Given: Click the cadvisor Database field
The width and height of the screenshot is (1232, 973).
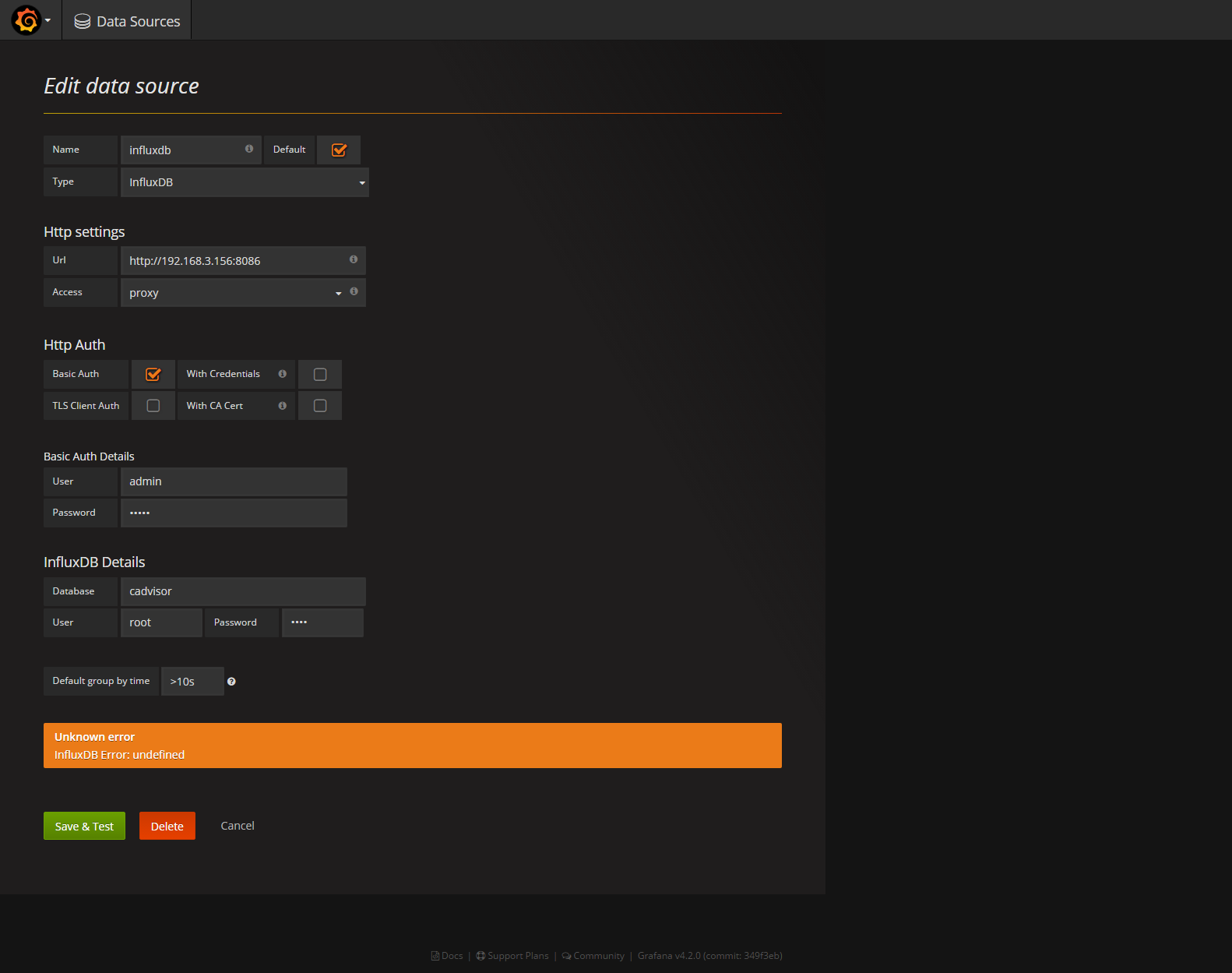Looking at the screenshot, I should tap(243, 591).
